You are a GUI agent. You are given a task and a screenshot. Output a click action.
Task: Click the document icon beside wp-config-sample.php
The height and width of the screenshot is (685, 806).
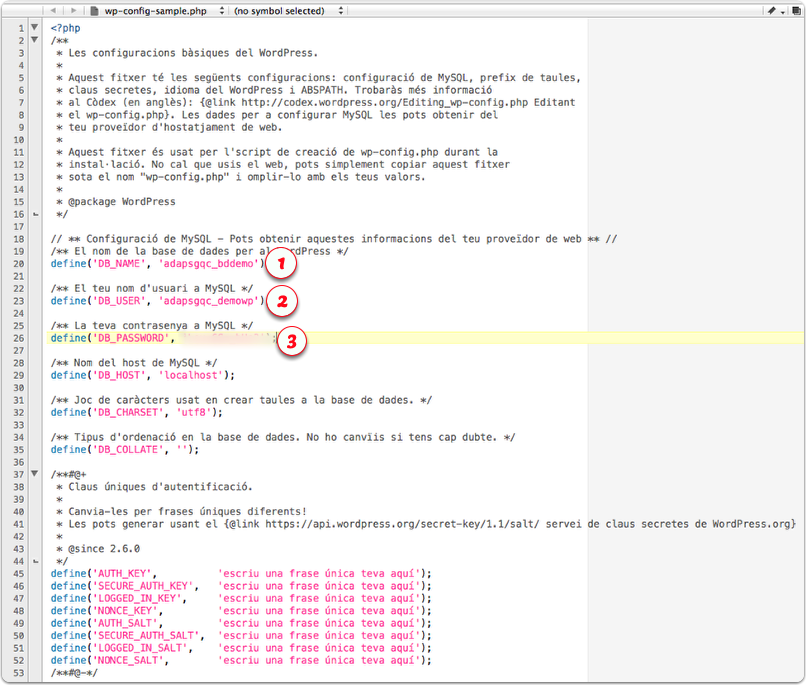pos(95,11)
